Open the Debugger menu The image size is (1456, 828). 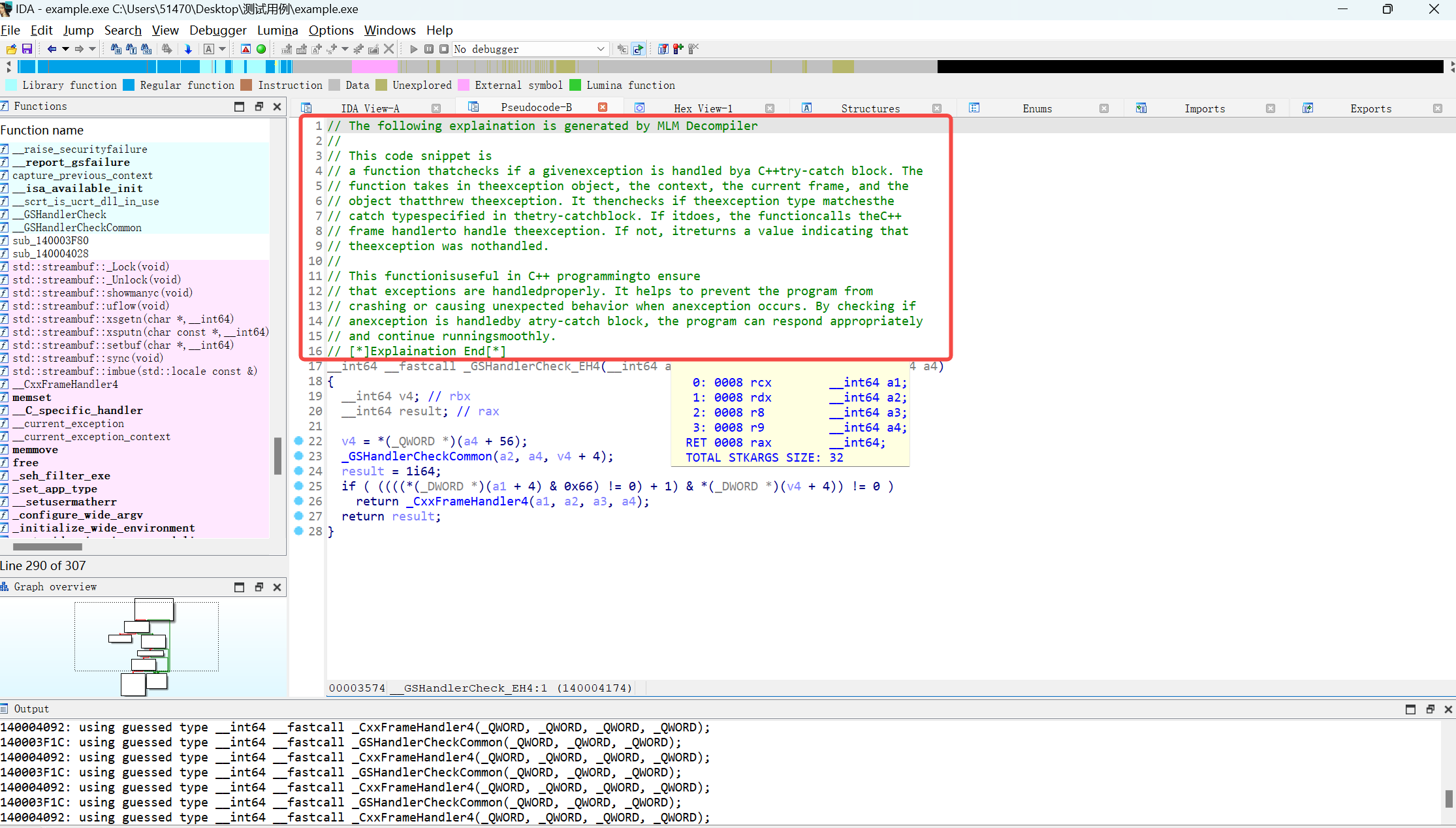coord(218,30)
